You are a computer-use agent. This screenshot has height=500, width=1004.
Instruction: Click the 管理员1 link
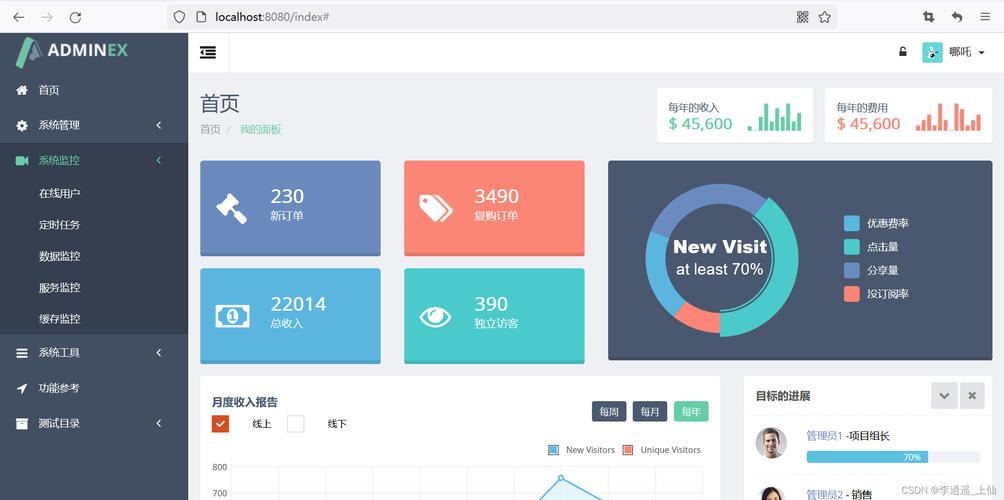824,436
